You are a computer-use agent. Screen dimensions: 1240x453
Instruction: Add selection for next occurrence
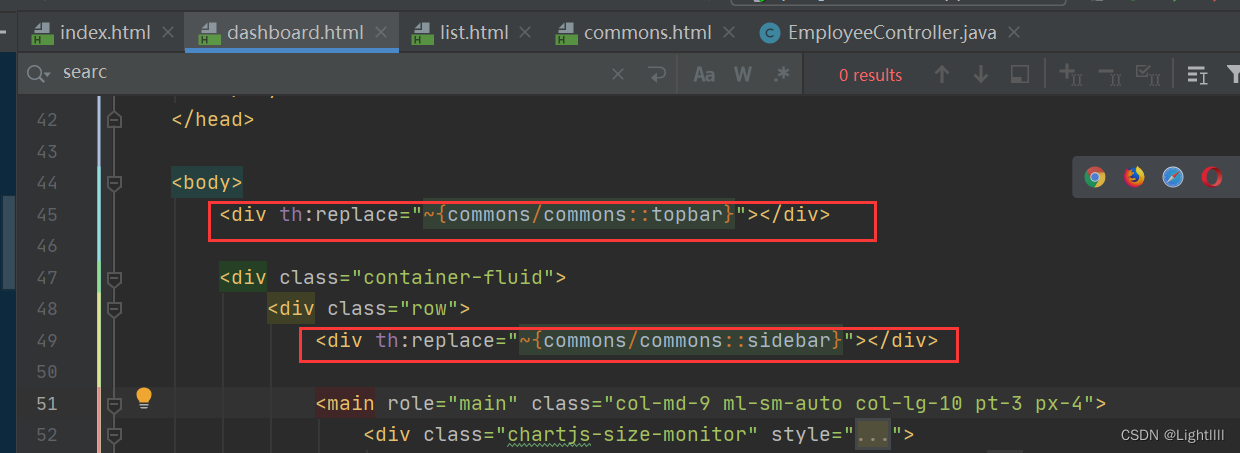pyautogui.click(x=1070, y=74)
